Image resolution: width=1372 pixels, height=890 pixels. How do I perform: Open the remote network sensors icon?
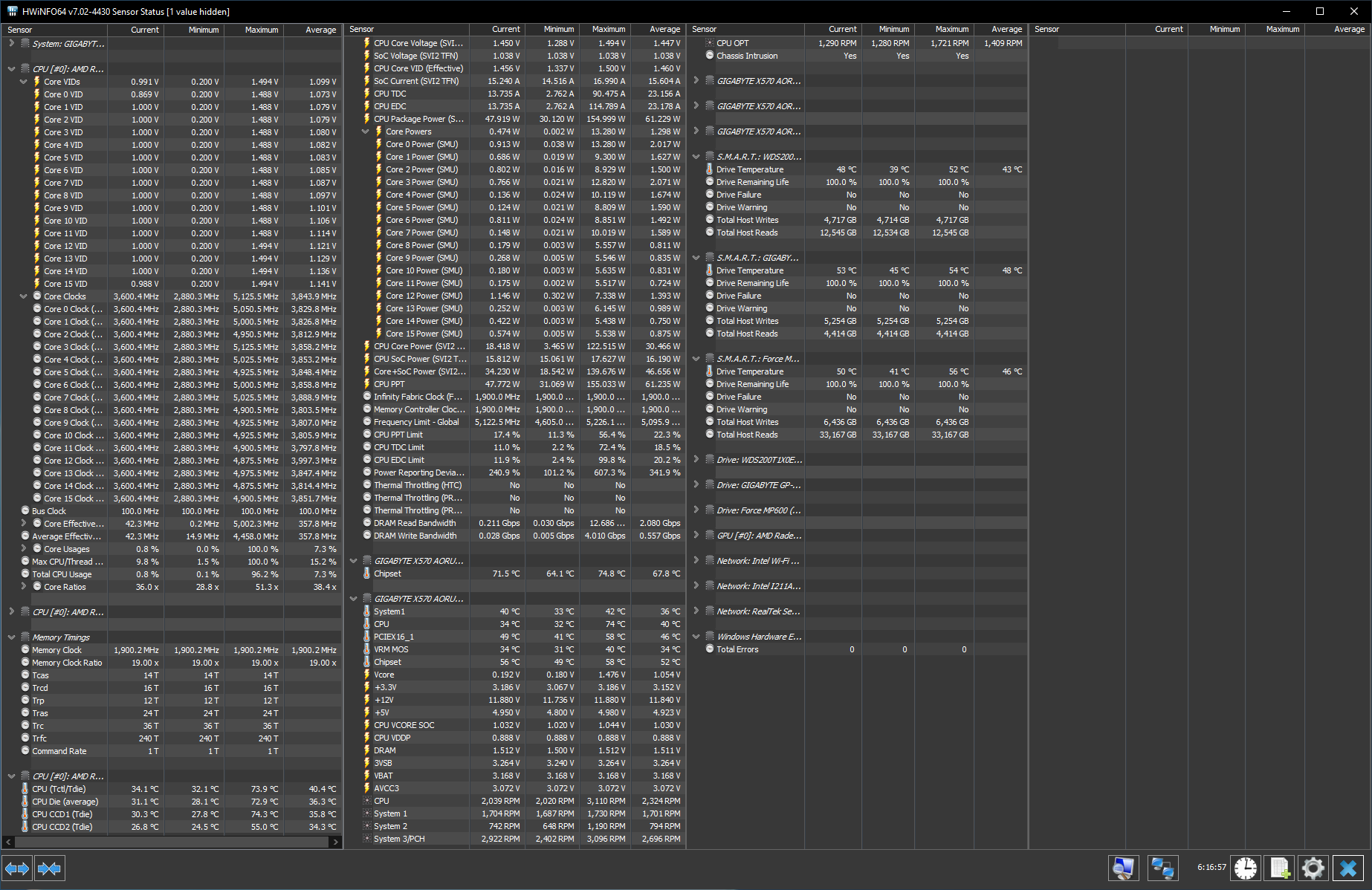(x=1163, y=868)
